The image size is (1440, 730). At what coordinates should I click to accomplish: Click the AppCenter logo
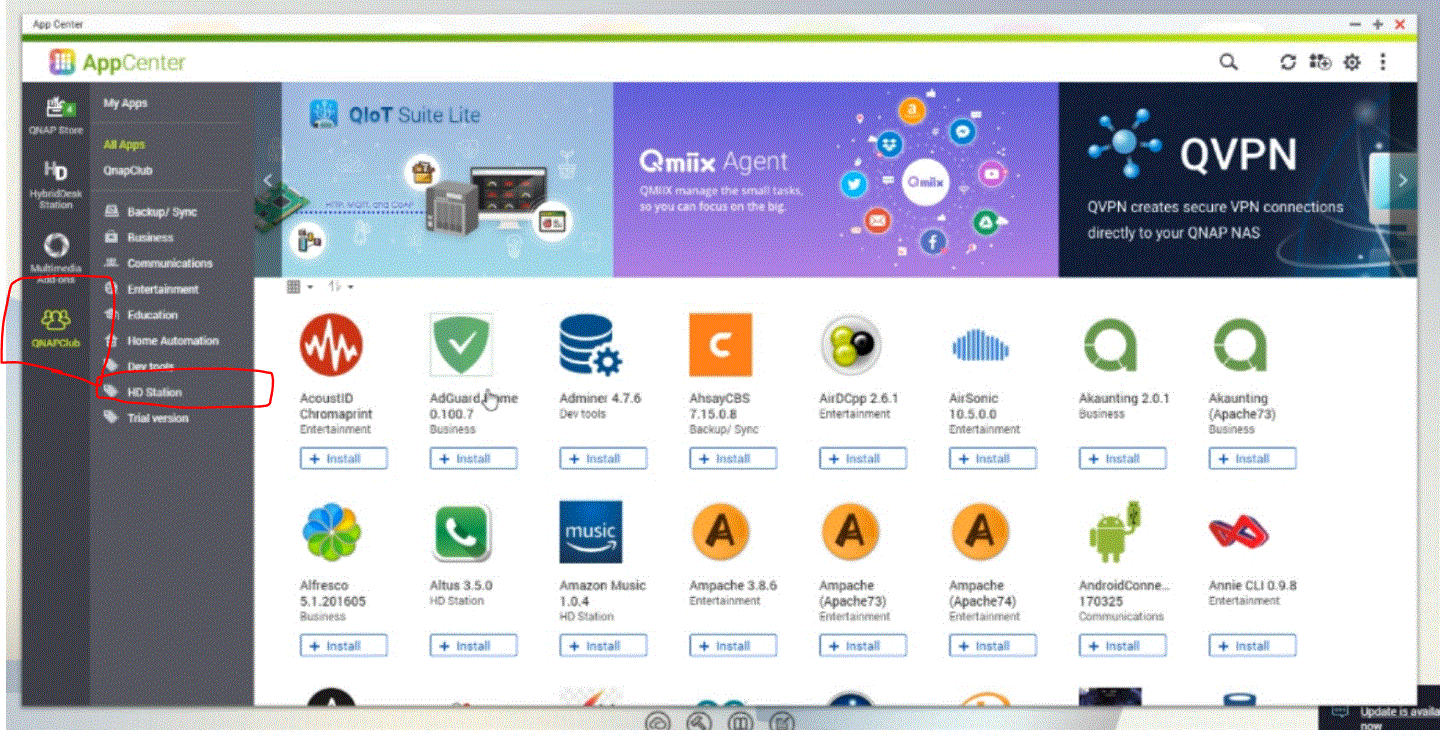(117, 62)
